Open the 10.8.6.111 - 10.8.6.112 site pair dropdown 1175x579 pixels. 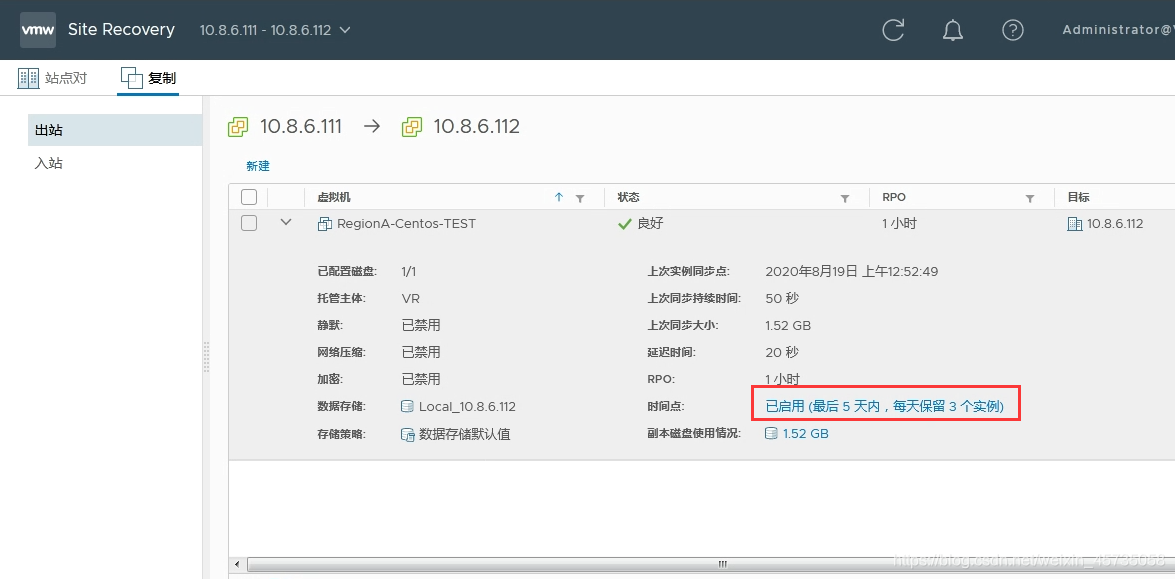[x=275, y=30]
